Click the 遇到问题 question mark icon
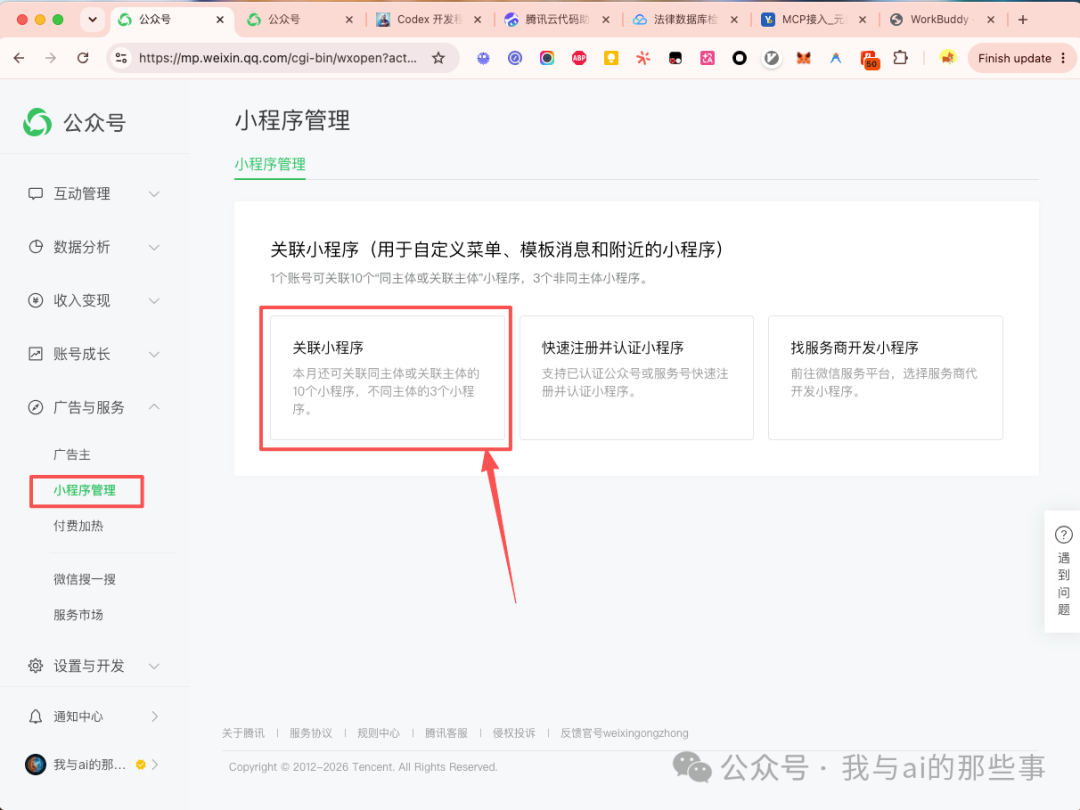The image size is (1080, 810). [x=1063, y=534]
